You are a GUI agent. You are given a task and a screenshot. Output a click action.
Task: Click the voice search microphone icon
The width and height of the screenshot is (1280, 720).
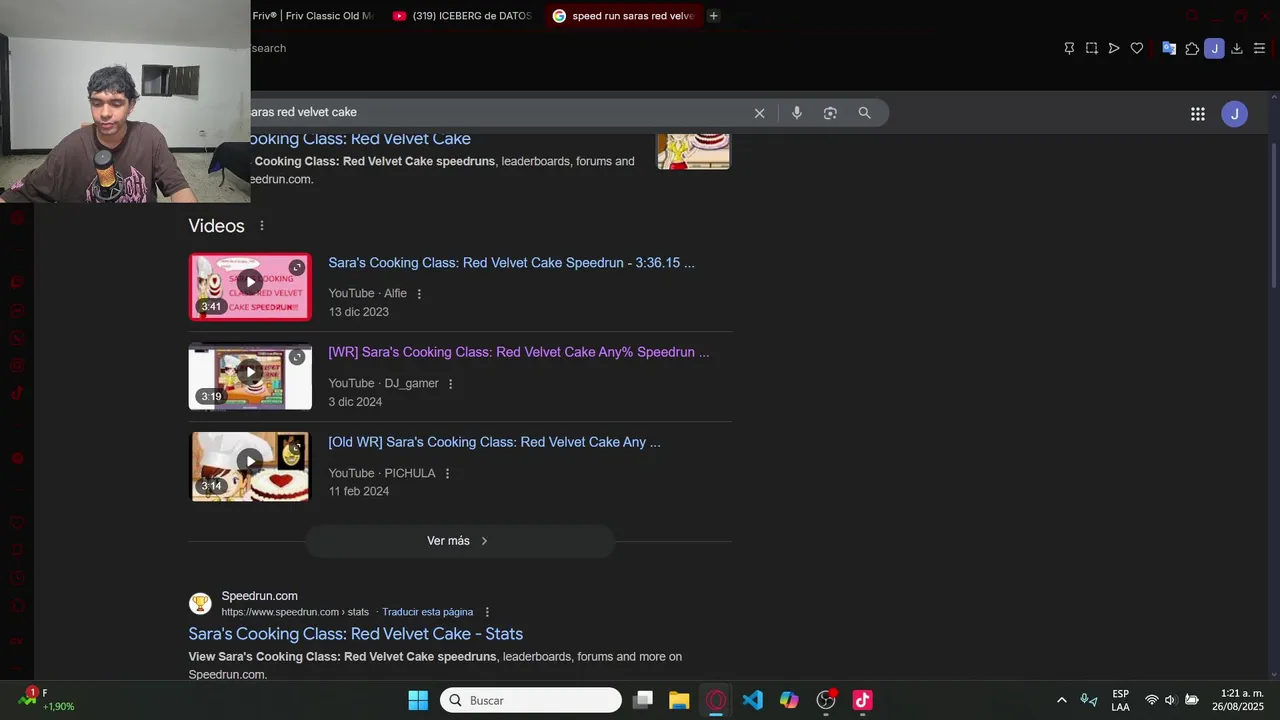(797, 113)
